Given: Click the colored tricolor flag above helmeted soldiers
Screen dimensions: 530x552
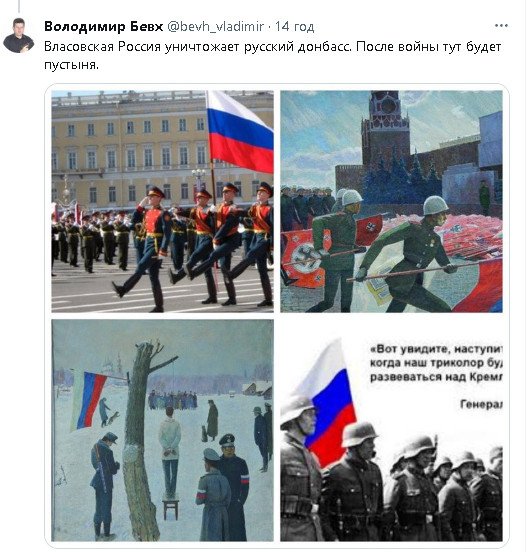Looking at the screenshot, I should (x=328, y=401).
